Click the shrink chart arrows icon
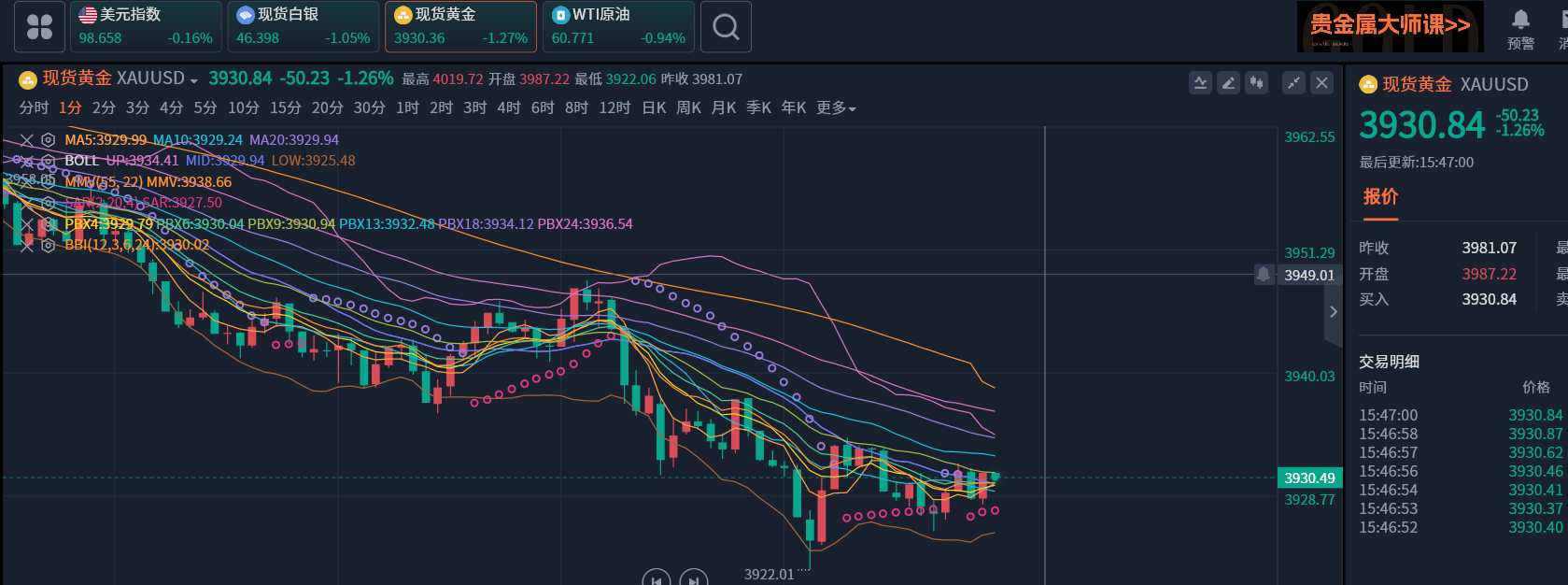Image resolution: width=1568 pixels, height=585 pixels. (1293, 82)
